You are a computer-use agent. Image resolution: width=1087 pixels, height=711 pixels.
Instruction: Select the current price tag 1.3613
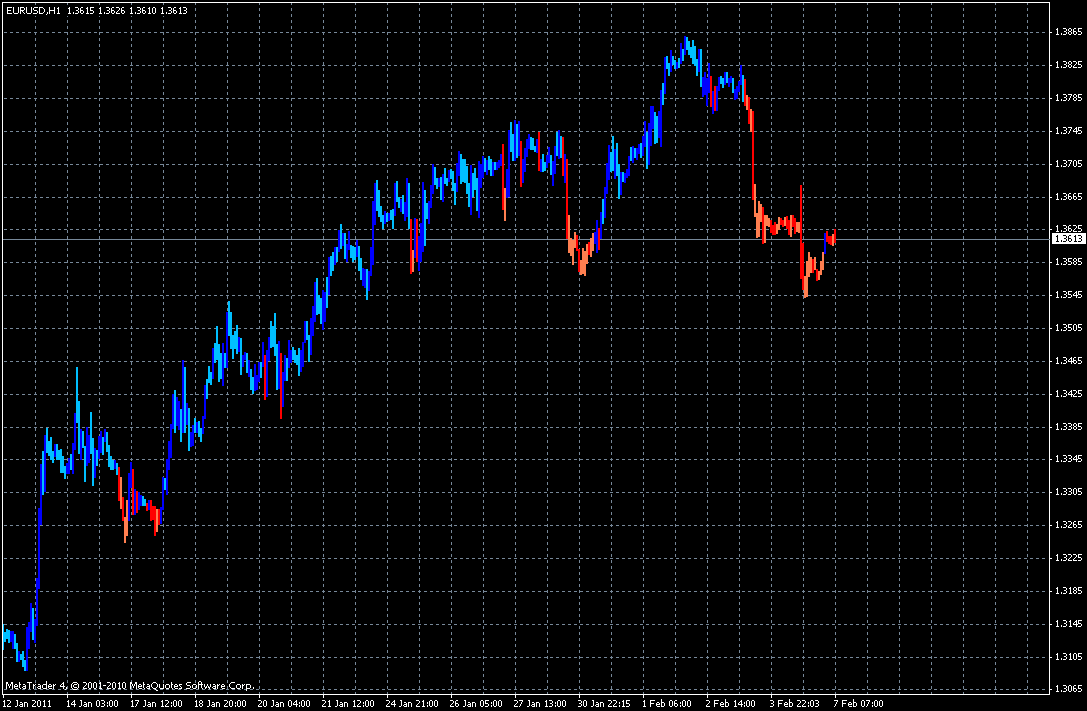[1068, 239]
